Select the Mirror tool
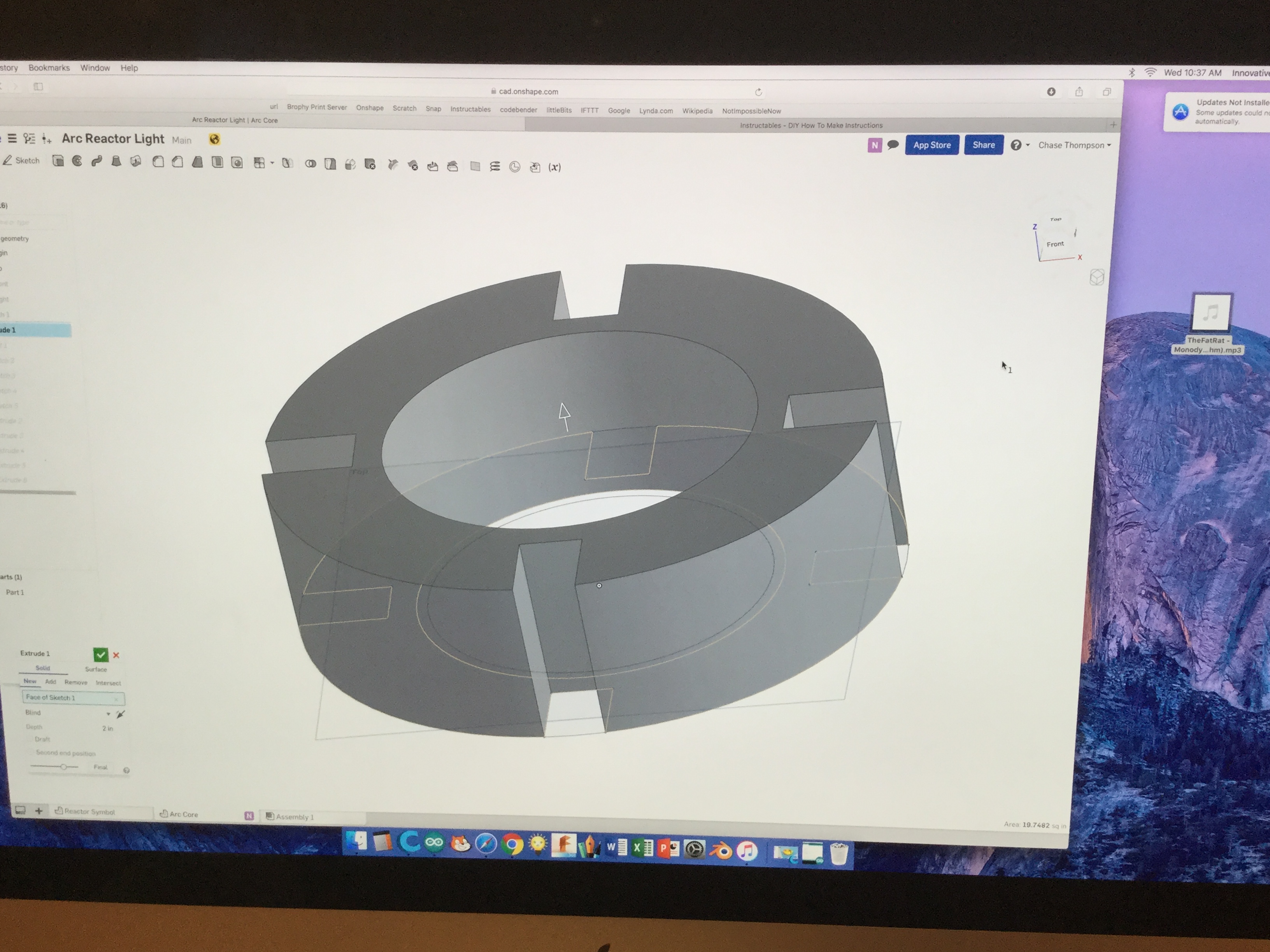1270x952 pixels. (288, 164)
